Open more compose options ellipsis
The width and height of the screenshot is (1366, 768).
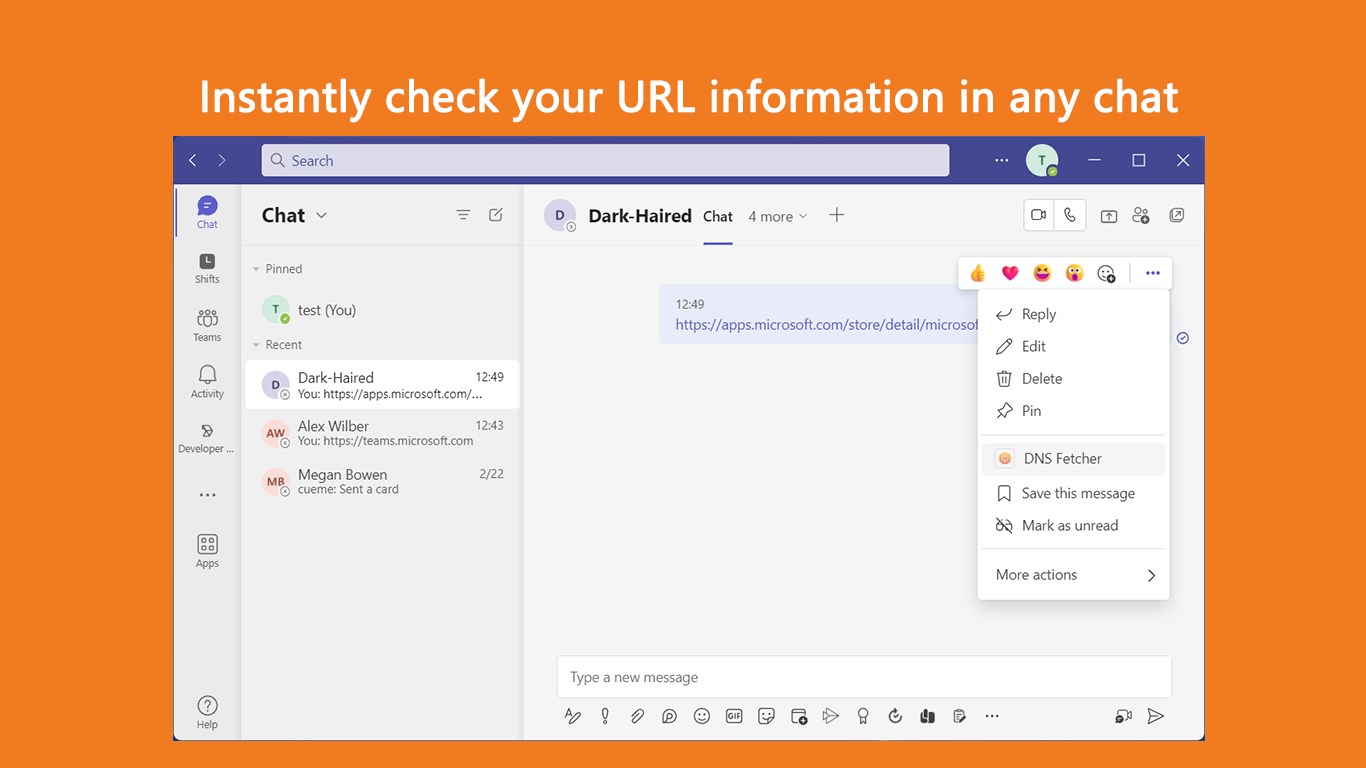coord(992,716)
